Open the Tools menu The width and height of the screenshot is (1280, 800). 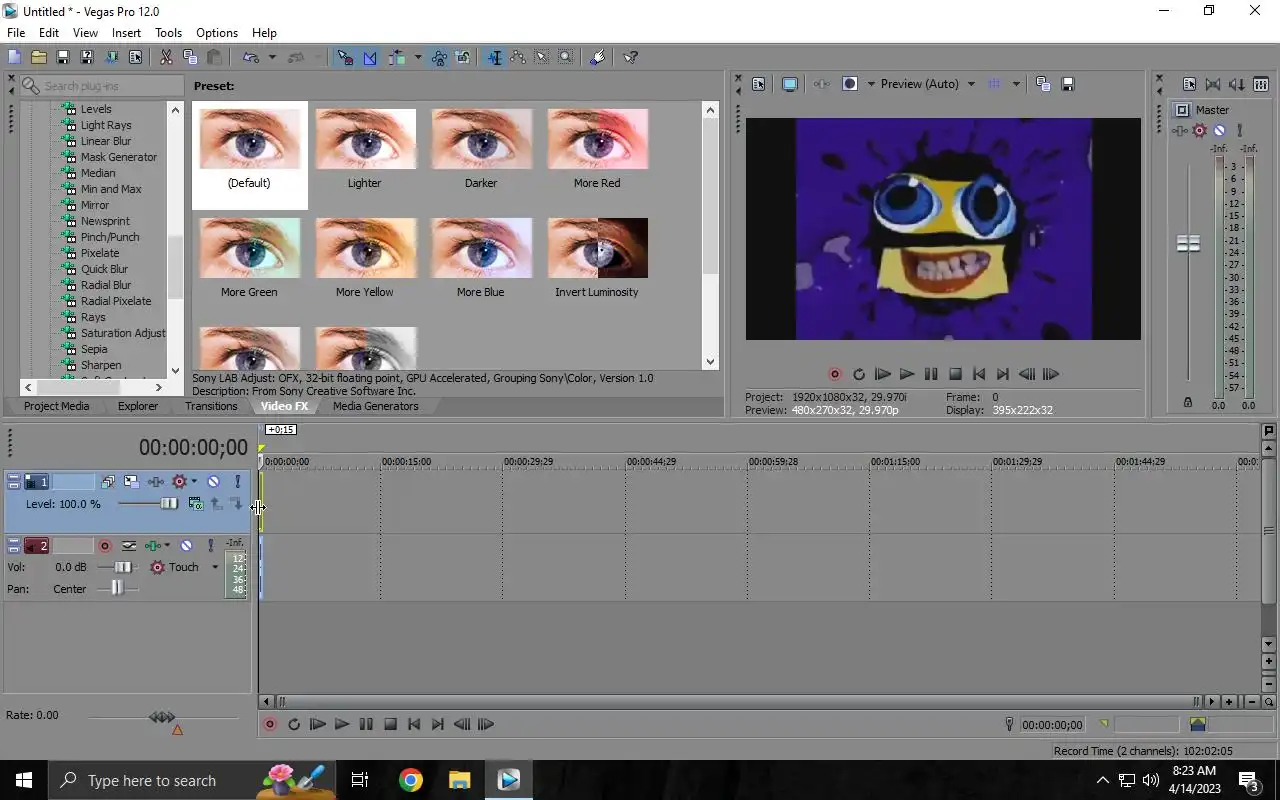pyautogui.click(x=168, y=33)
